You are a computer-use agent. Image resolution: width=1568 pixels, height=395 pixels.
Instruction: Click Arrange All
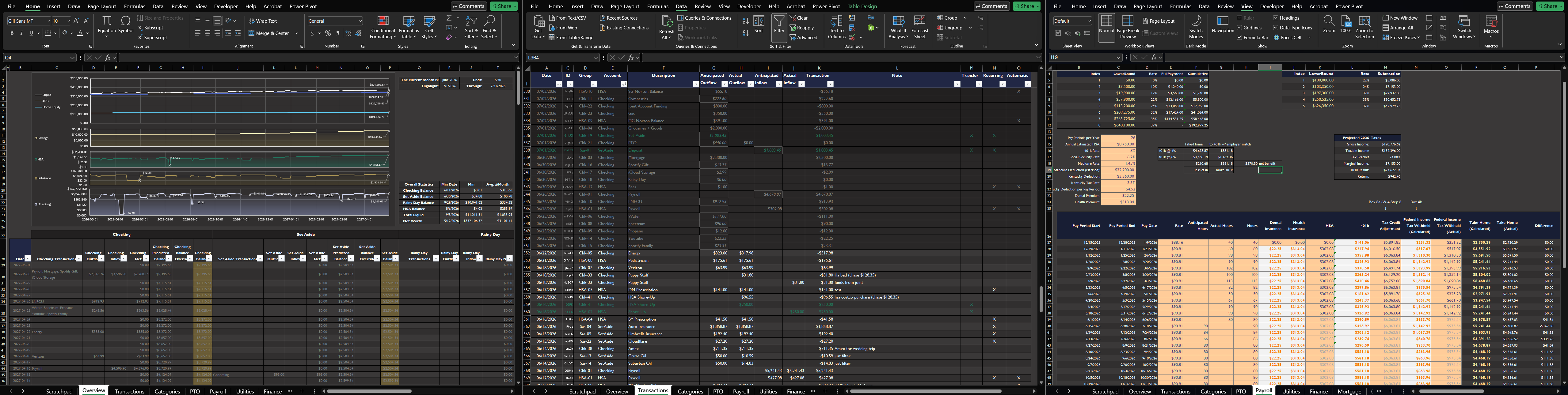coord(1398,28)
